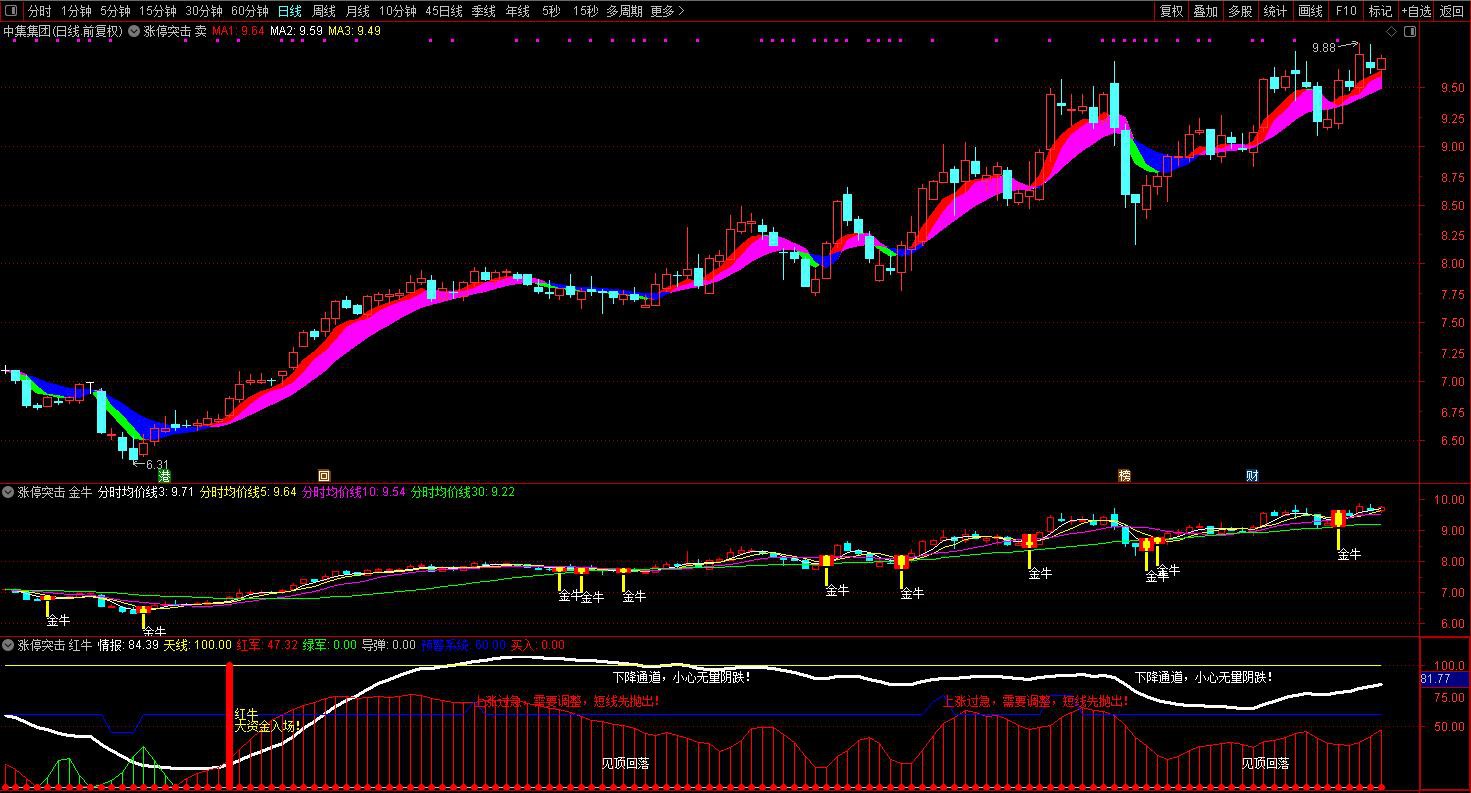Viewport: 1471px width, 793px height.
Task: Switch to 月线 monthly chart
Action: click(x=357, y=11)
